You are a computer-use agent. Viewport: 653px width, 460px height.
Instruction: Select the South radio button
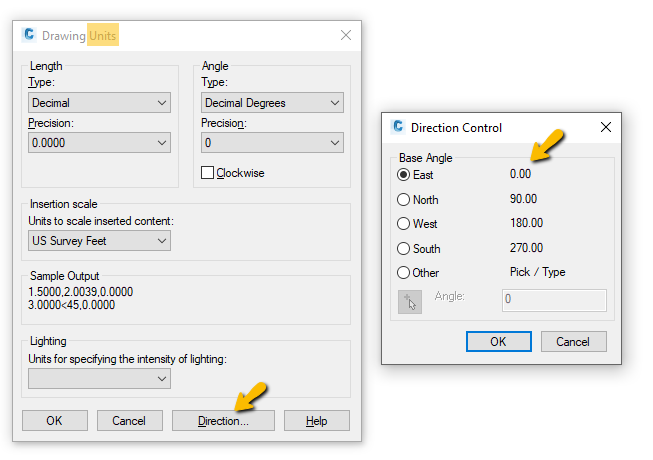tap(404, 248)
